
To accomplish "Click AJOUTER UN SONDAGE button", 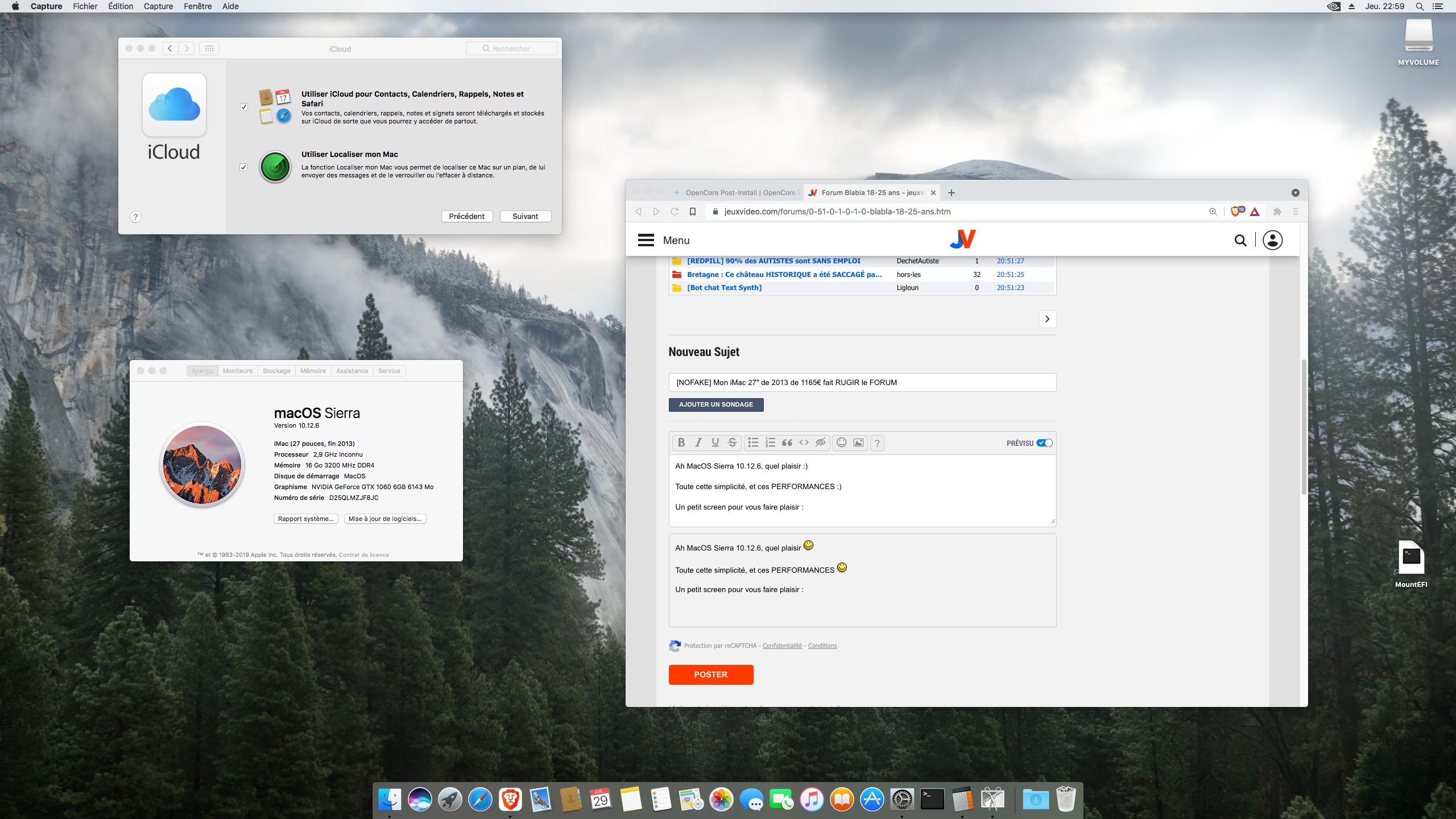I will coord(715,404).
